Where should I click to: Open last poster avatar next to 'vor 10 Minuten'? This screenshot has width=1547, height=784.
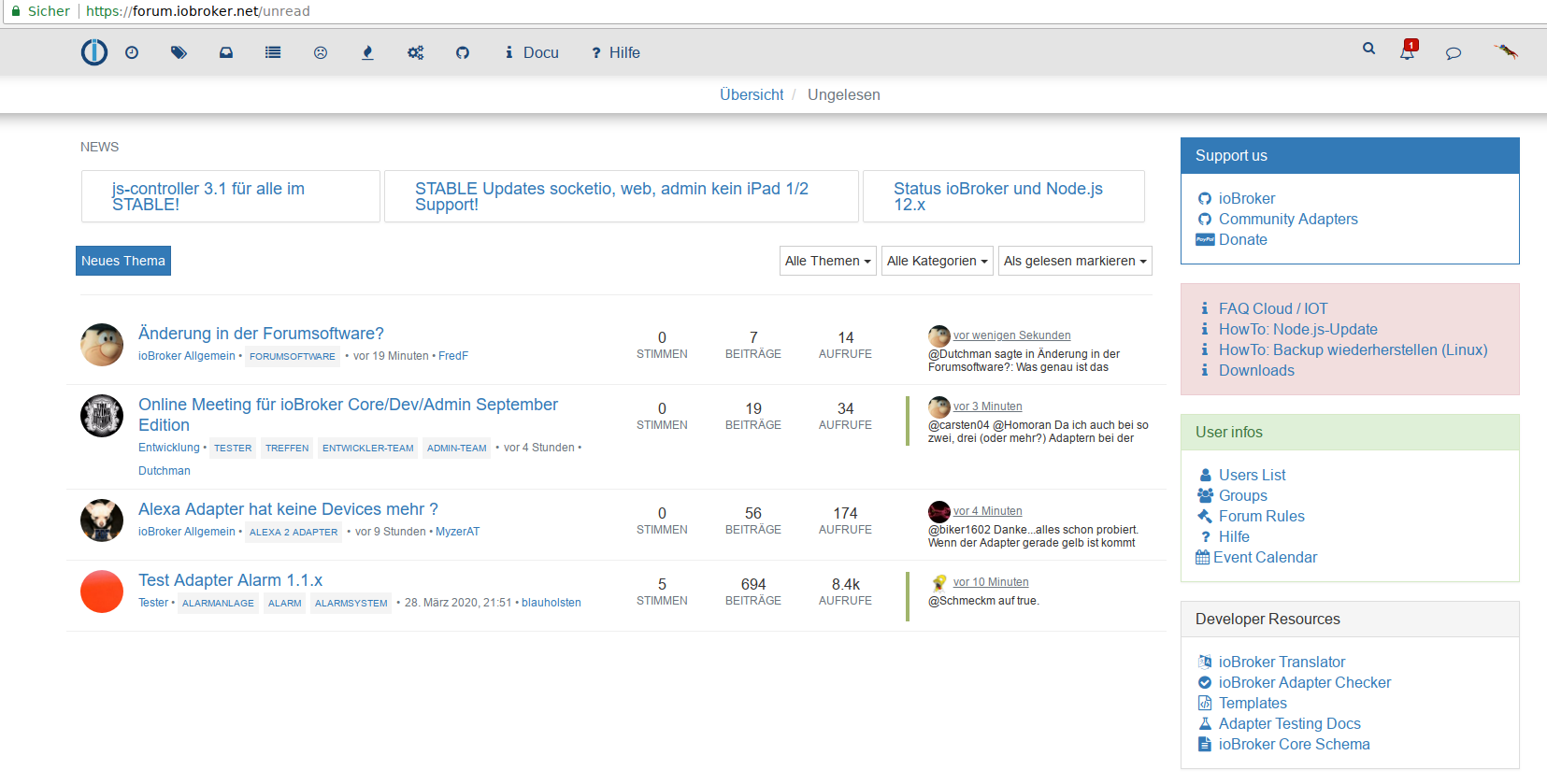tap(939, 583)
